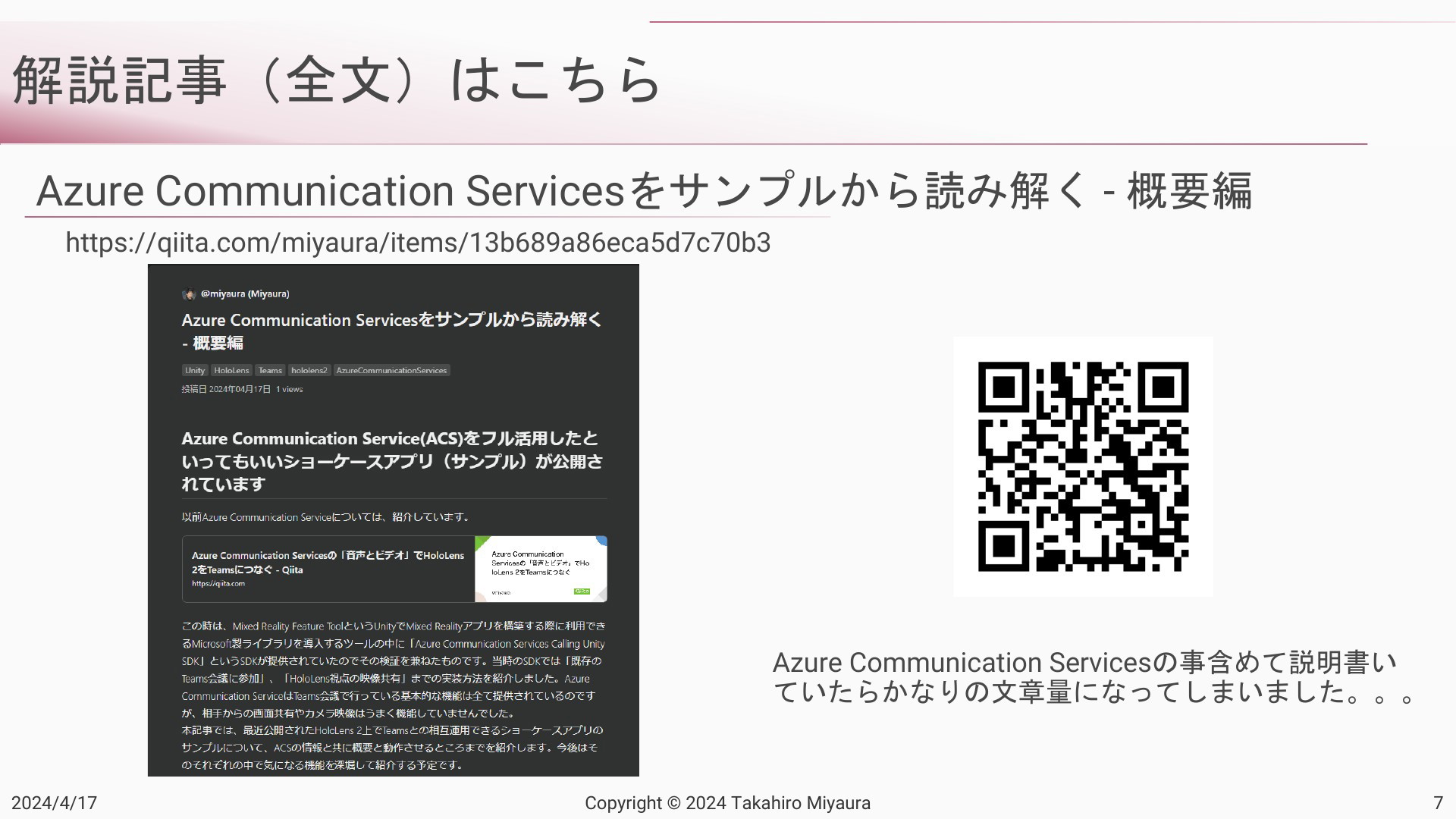Click the QR code image

pos(1083,466)
